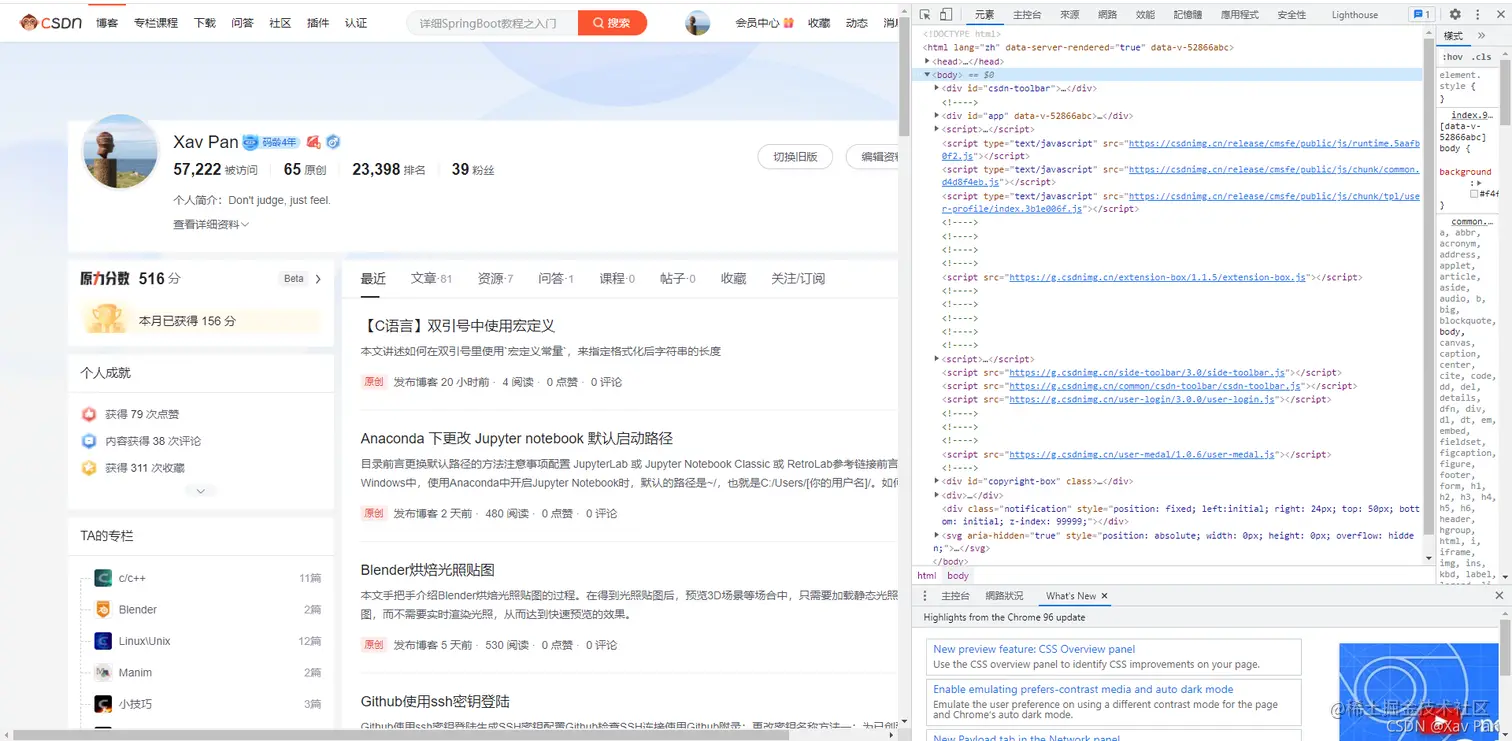Viewport: 1512px width, 741px height.
Task: Open article 【C语言】双引号中使用宏定义
Action: [x=458, y=326]
